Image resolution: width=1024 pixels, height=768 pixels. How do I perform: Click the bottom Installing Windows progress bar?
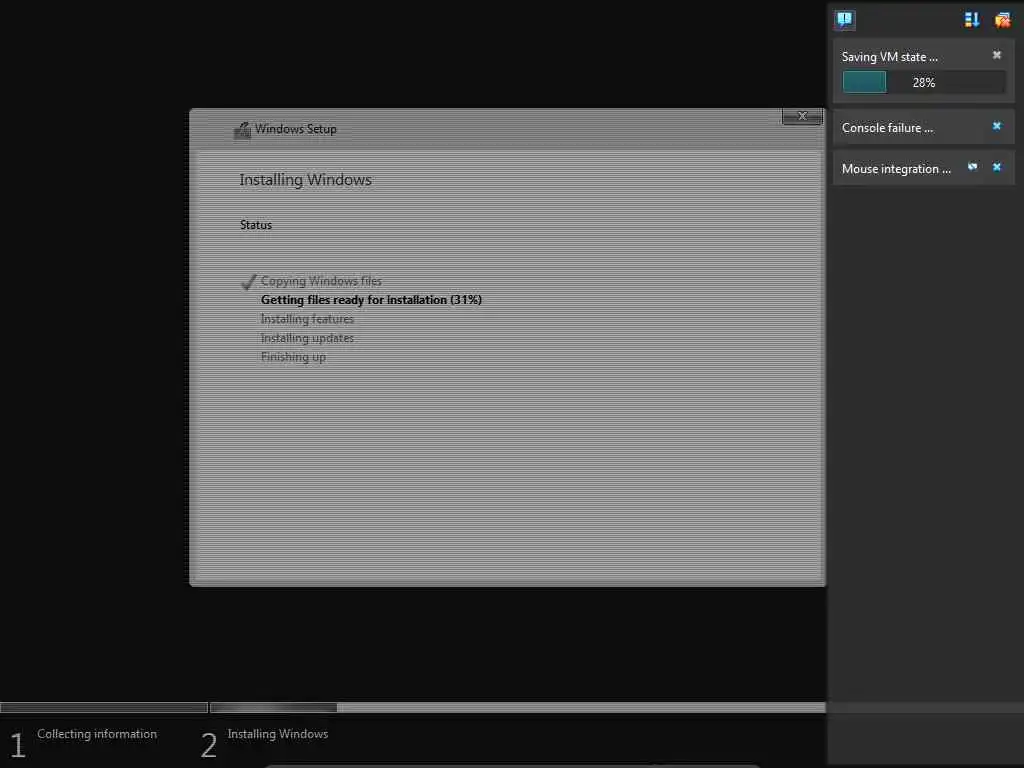tap(518, 707)
